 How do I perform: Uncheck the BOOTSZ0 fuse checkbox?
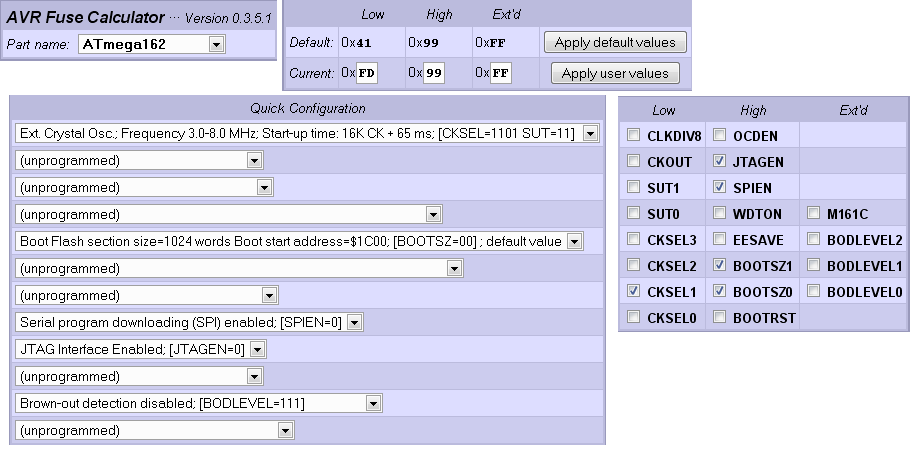(720, 291)
